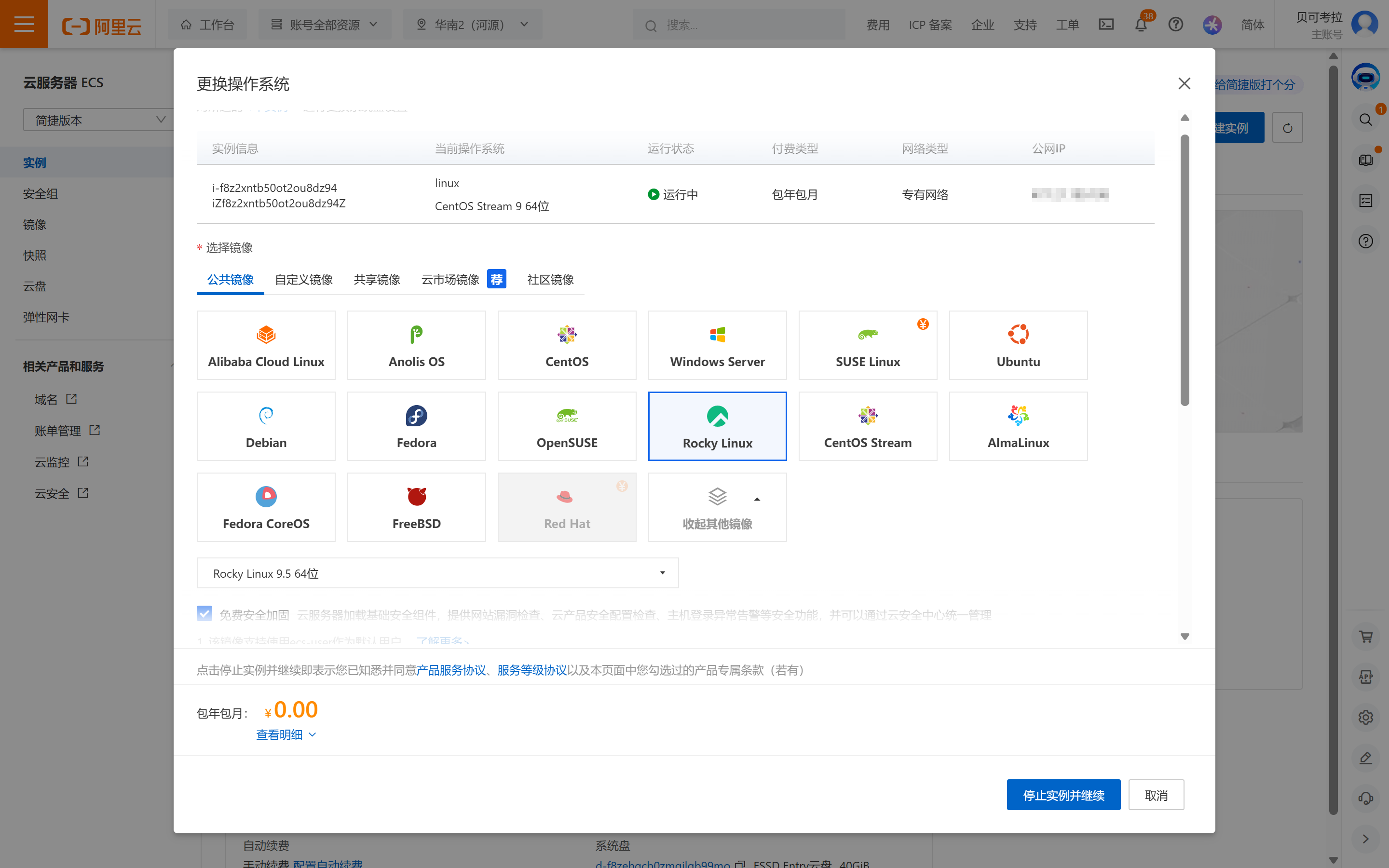Pick the Windows Server image tile

click(x=717, y=345)
